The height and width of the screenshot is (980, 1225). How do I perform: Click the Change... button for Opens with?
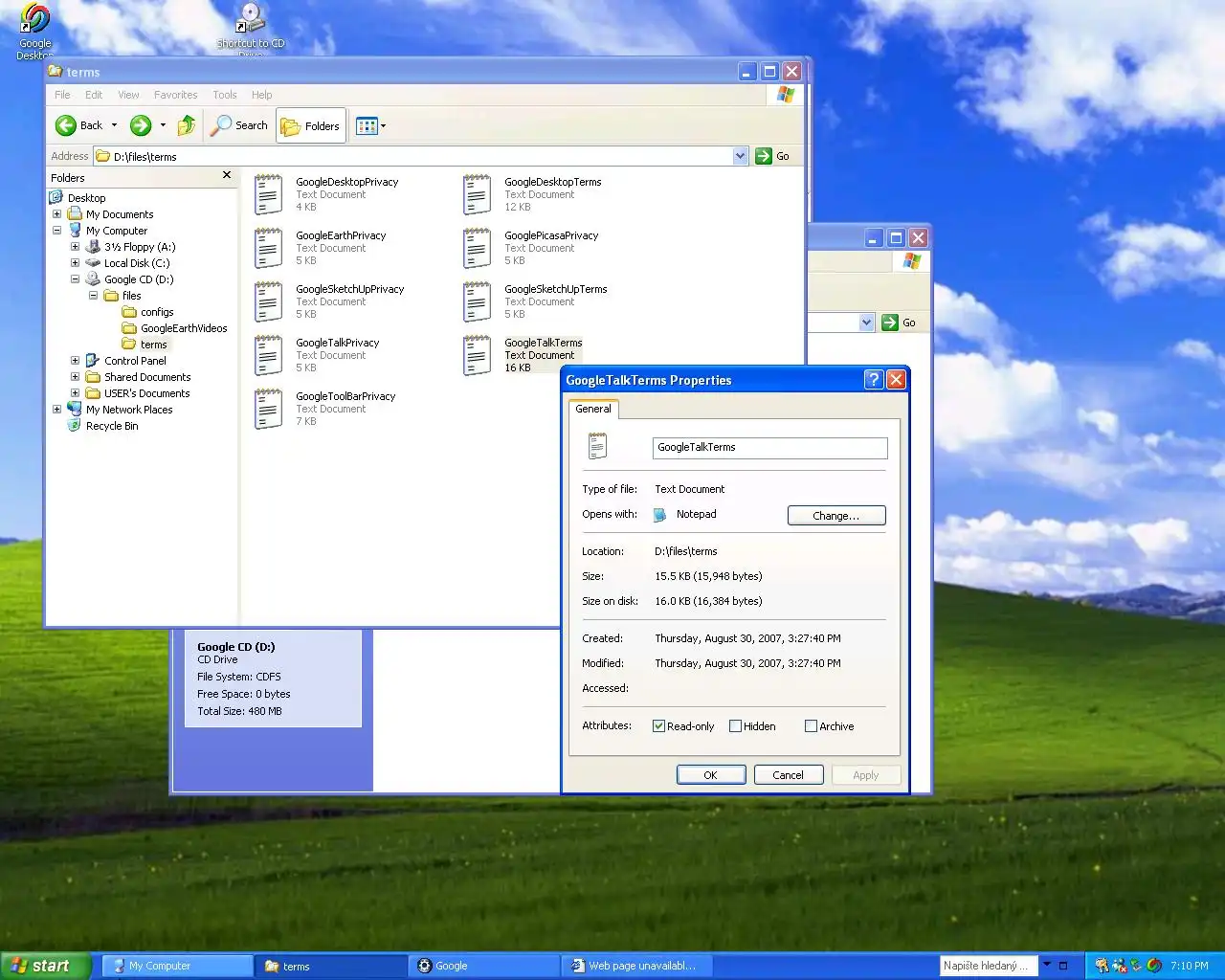[x=836, y=516]
